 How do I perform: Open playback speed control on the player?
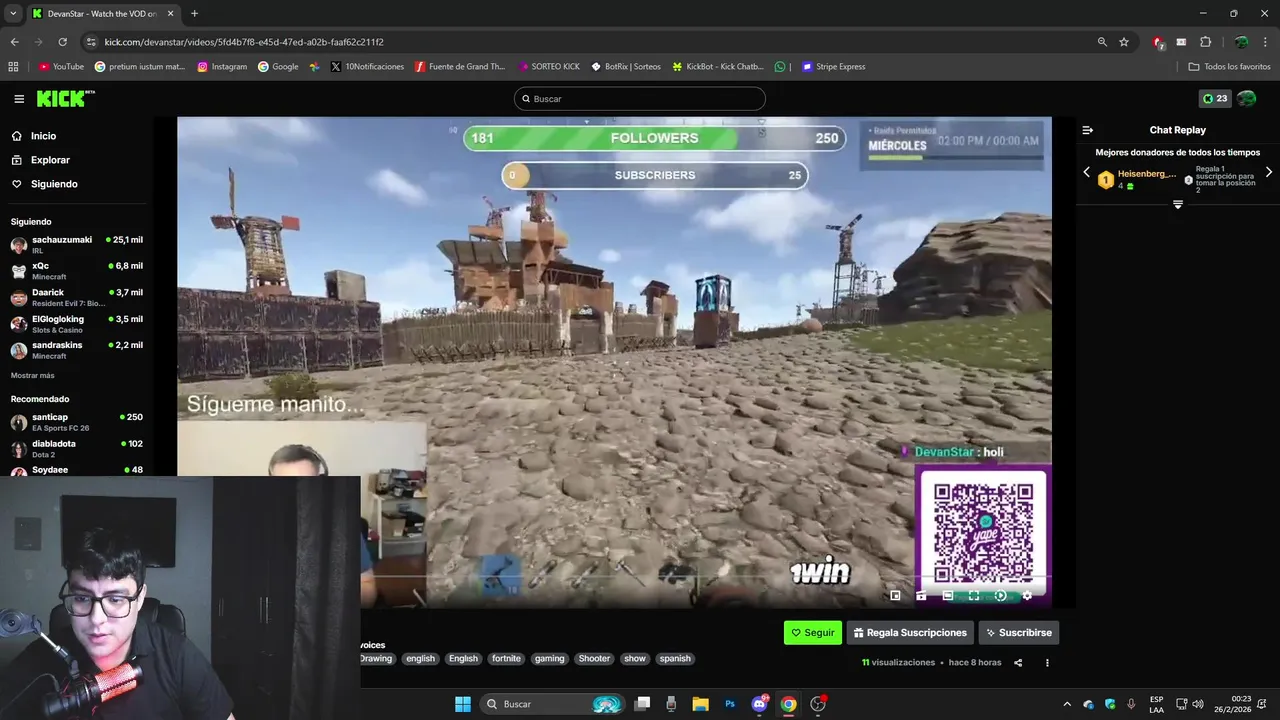[1000, 596]
